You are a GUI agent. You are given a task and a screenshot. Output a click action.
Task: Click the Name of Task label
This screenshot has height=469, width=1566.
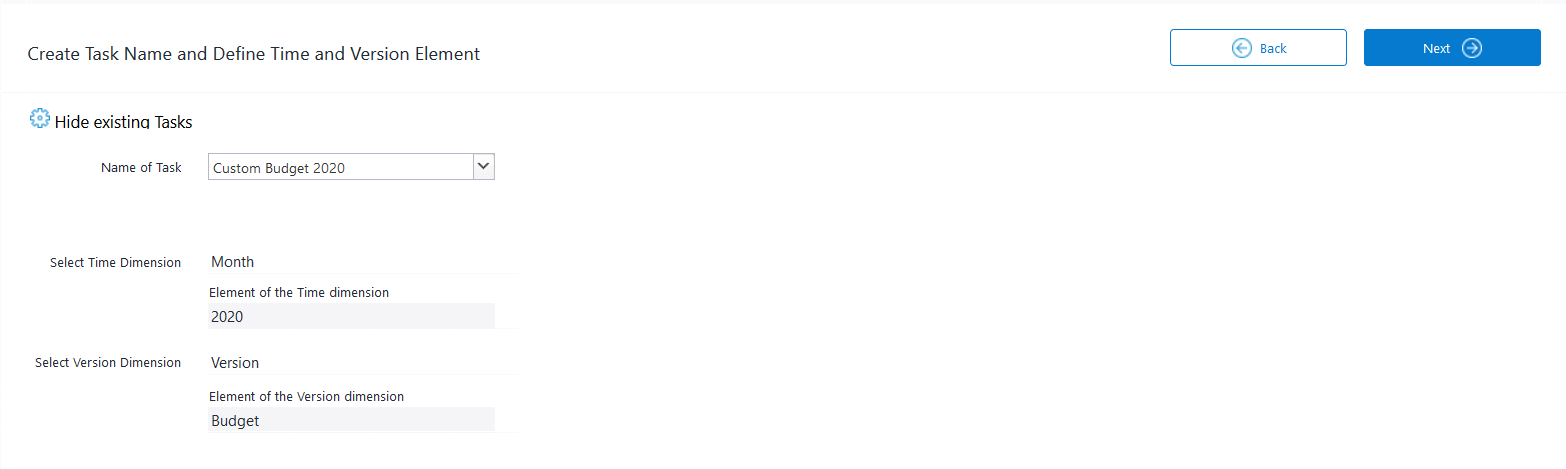141,168
